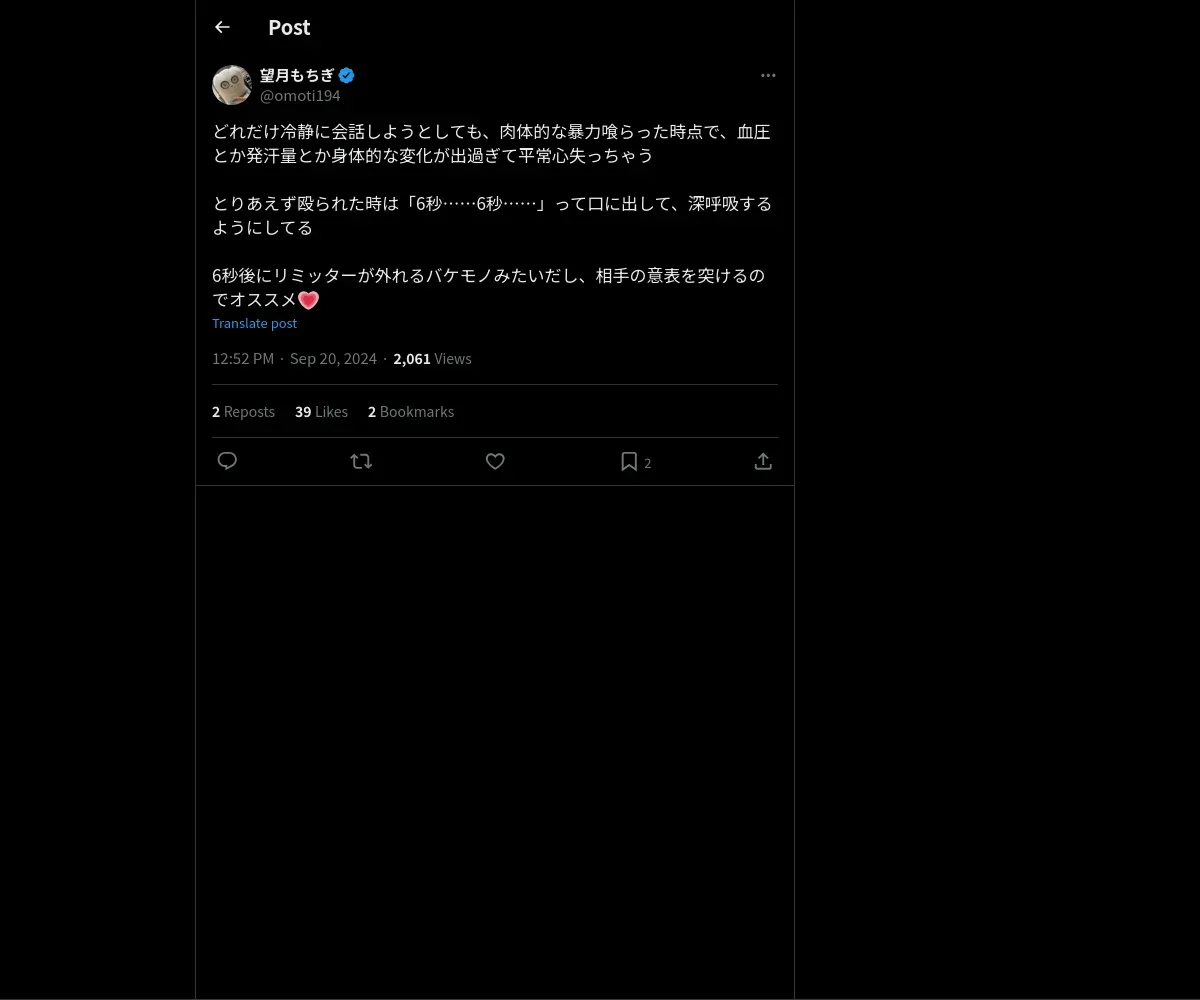Click the pink heart emoji in the post
This screenshot has height=1000, width=1200.
point(308,300)
